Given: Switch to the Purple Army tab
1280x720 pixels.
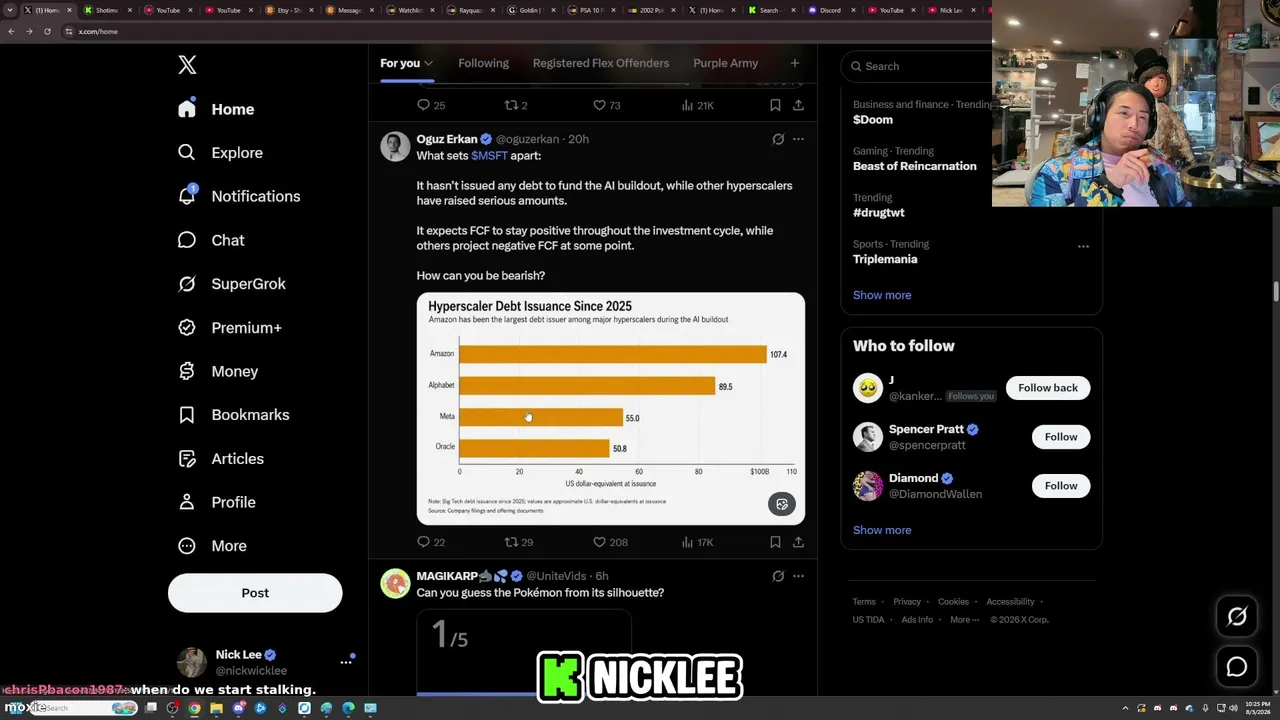Looking at the screenshot, I should coord(725,63).
